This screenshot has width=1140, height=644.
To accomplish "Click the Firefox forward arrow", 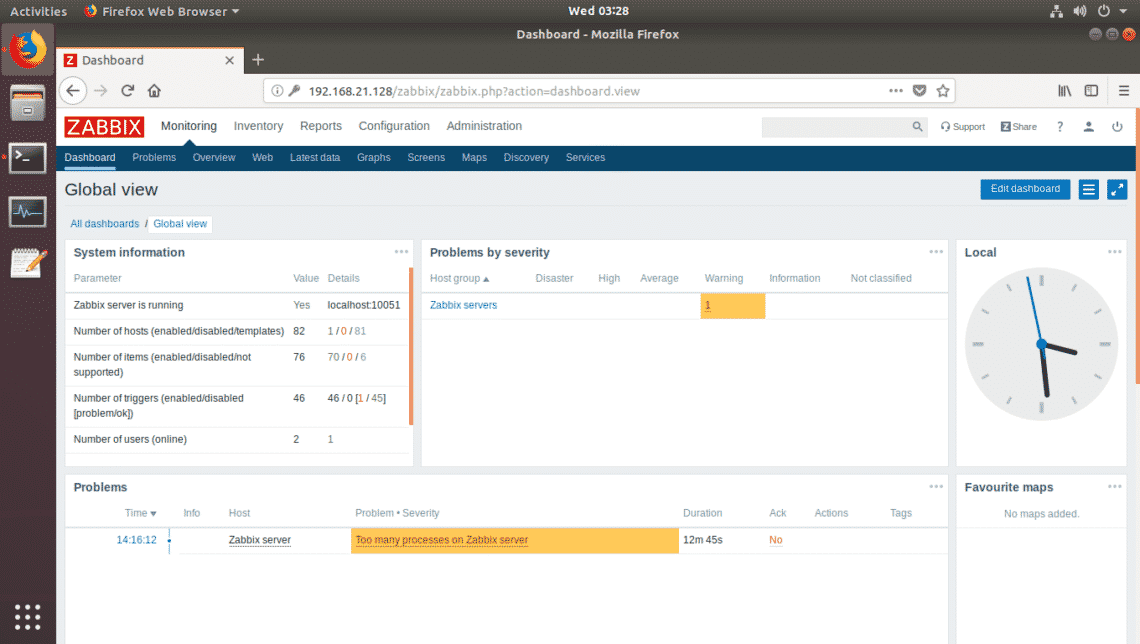I will pos(100,91).
